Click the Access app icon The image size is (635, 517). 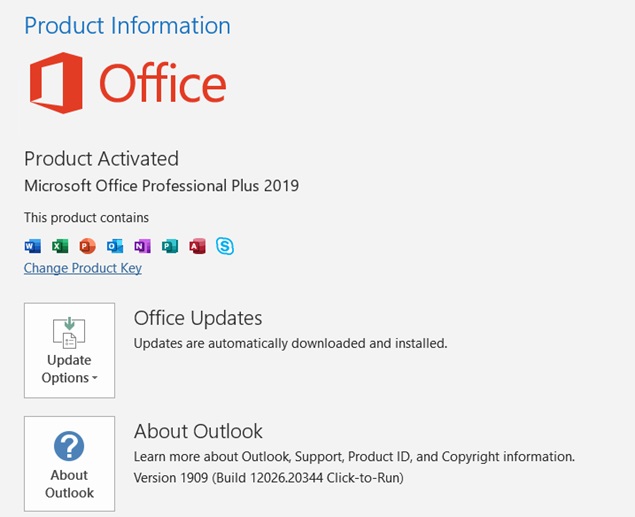197,245
